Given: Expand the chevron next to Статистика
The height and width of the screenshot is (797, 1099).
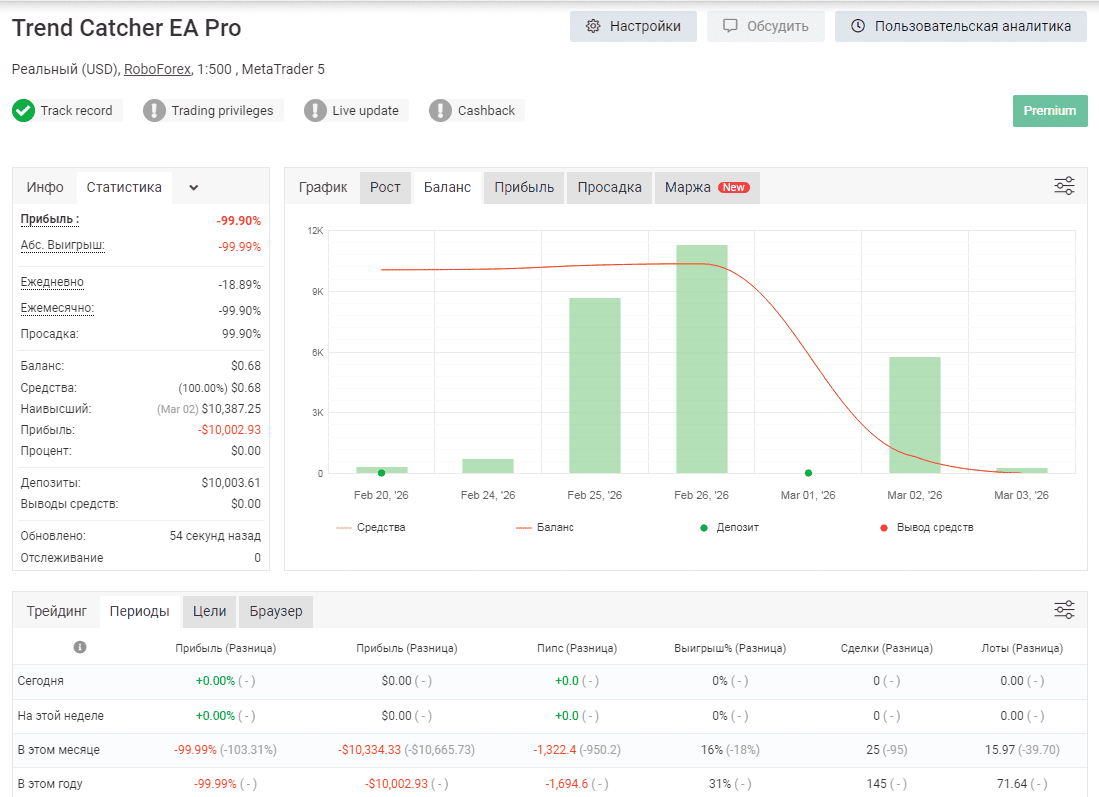Looking at the screenshot, I should coord(193,187).
